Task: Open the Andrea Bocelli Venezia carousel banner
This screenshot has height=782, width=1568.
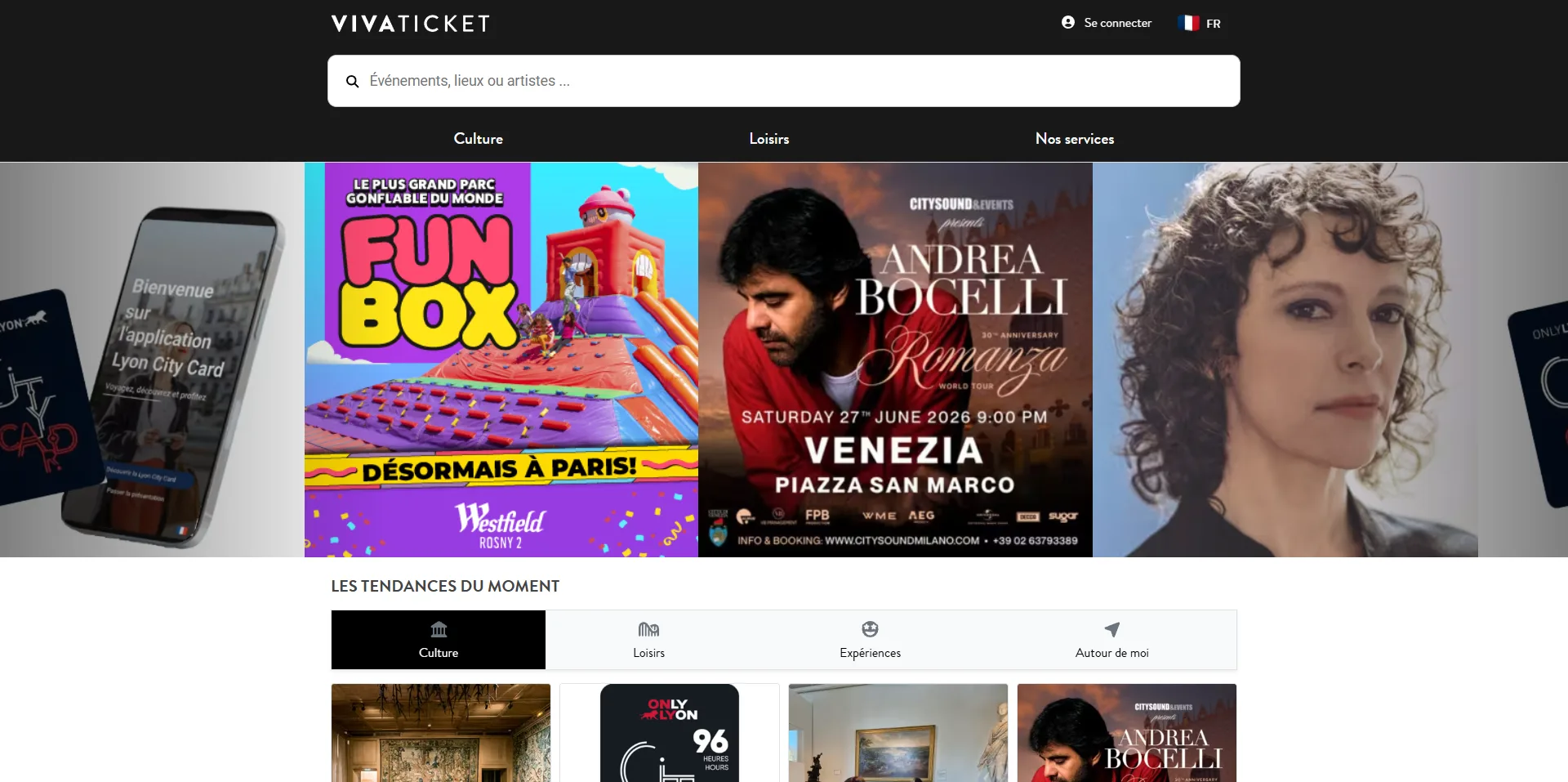Action: [895, 360]
